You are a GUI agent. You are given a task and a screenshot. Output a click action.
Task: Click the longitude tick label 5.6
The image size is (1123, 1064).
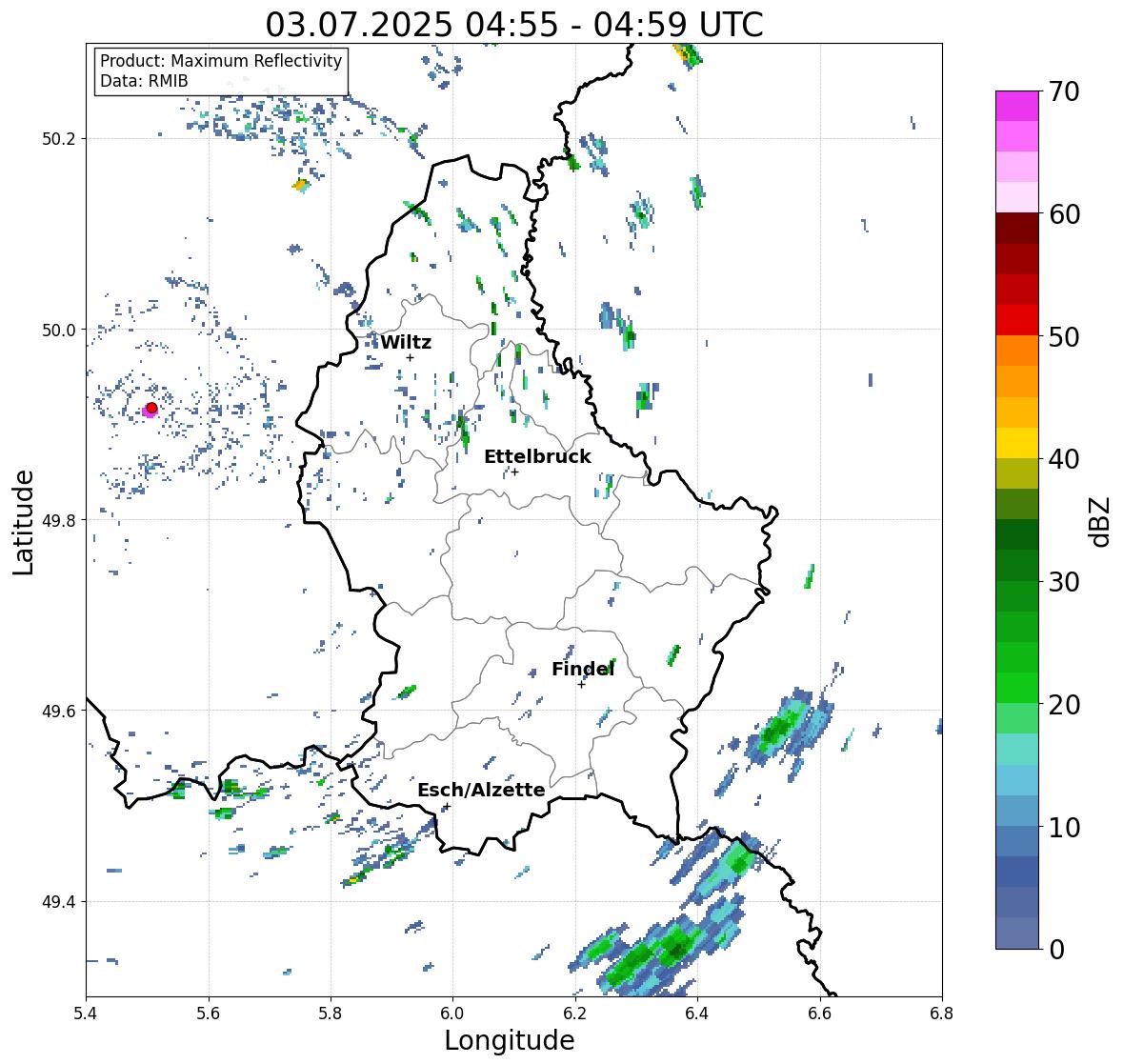point(209,1013)
